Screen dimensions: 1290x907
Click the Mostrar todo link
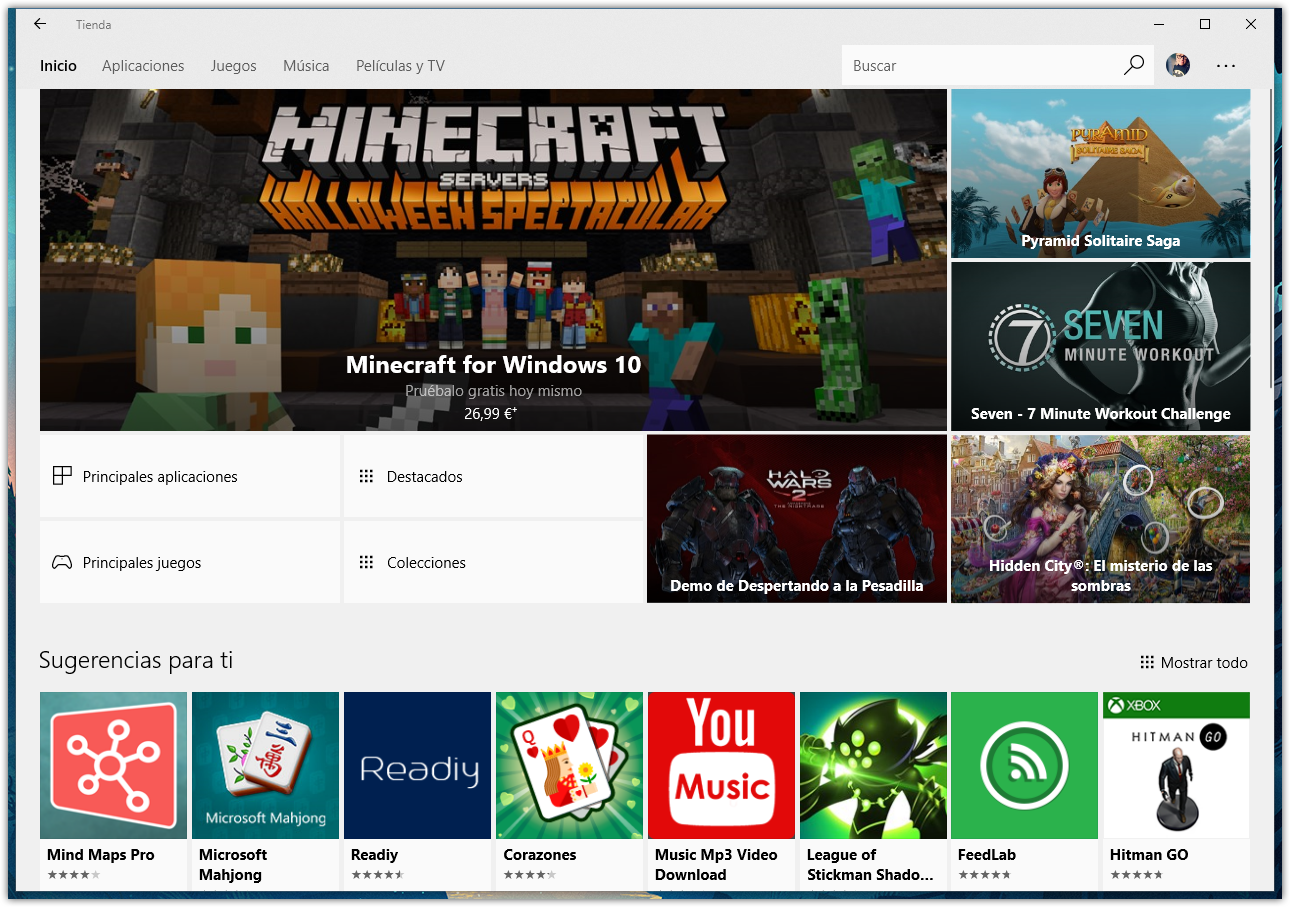[1194, 662]
